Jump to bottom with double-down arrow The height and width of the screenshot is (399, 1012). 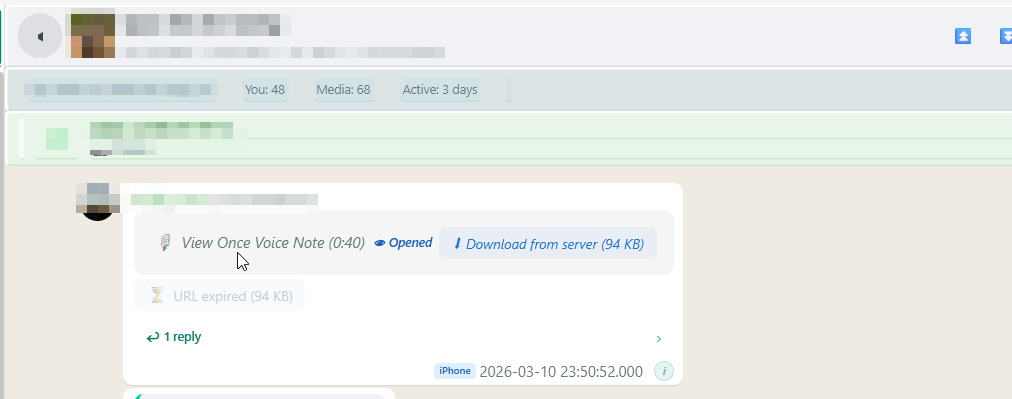pos(1006,36)
